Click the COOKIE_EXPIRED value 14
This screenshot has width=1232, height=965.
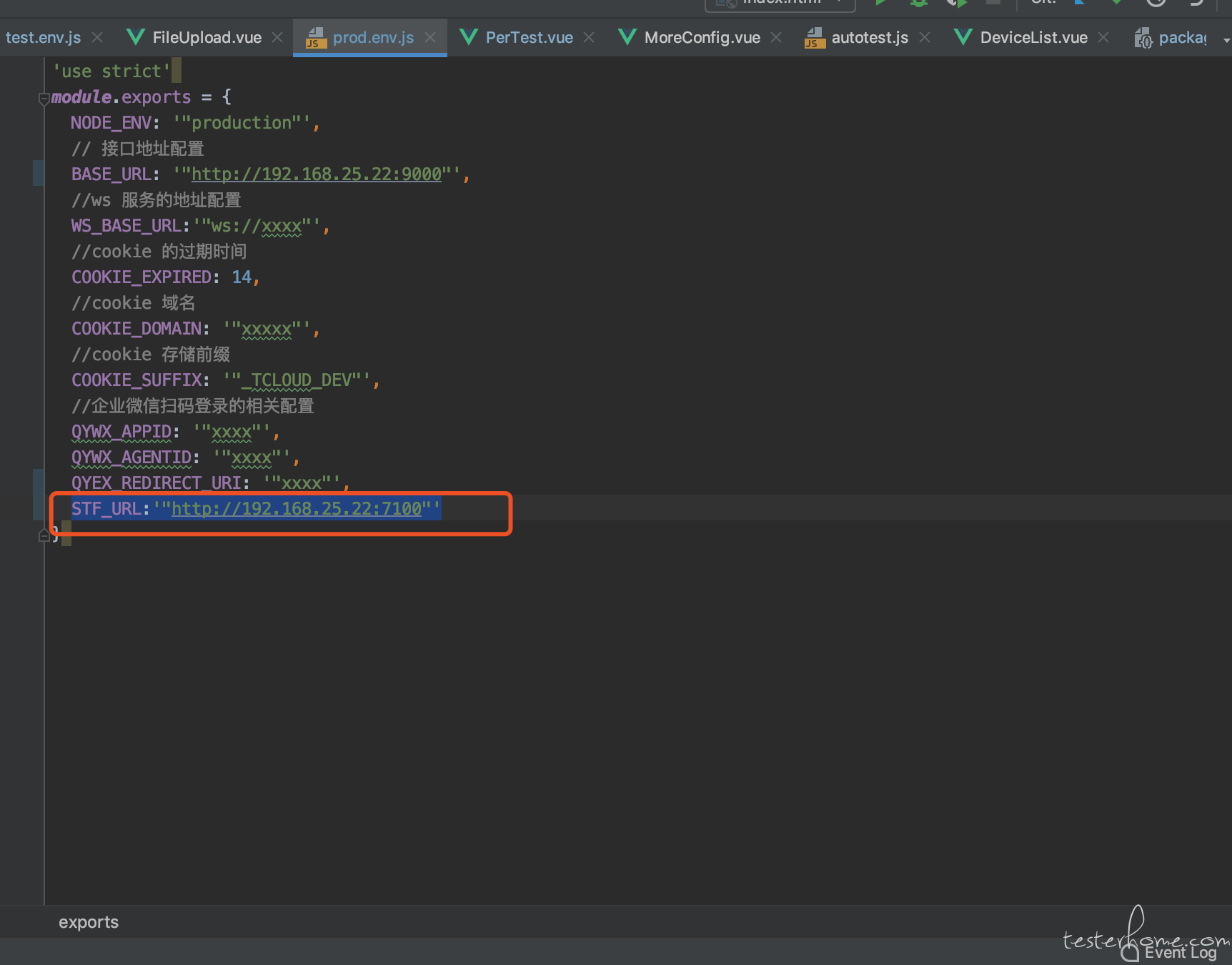tap(242, 277)
